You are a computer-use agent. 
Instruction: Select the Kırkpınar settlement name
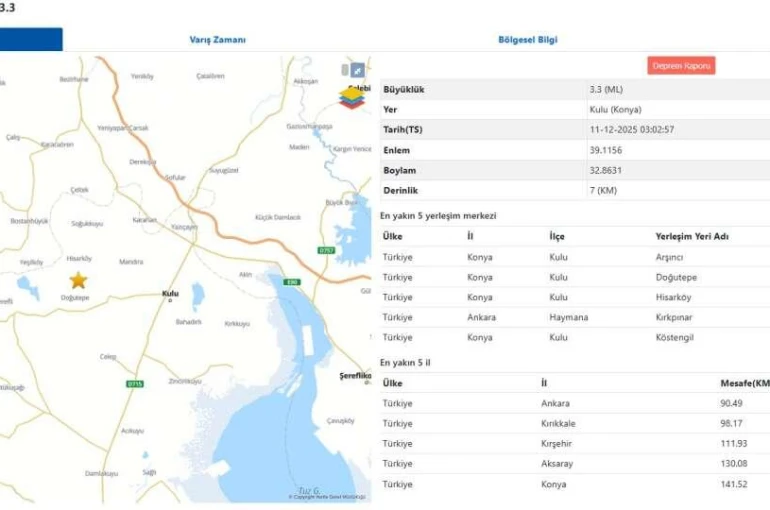coord(674,317)
